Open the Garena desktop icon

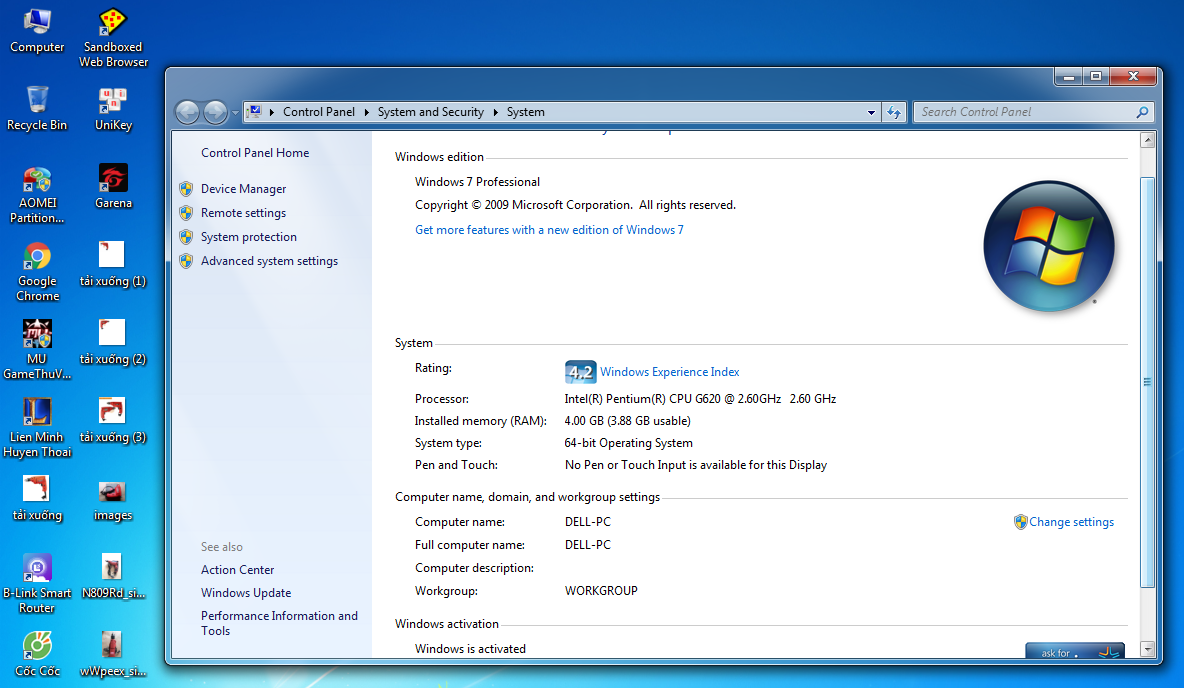tap(113, 187)
